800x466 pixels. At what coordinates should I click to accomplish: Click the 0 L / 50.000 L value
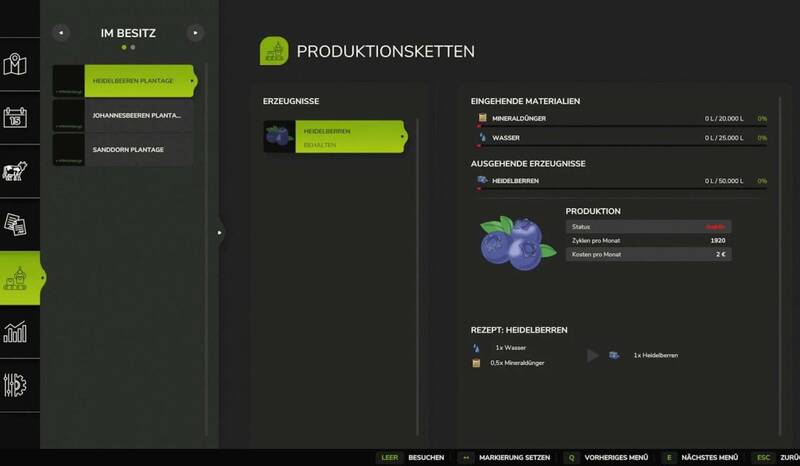tap(723, 181)
